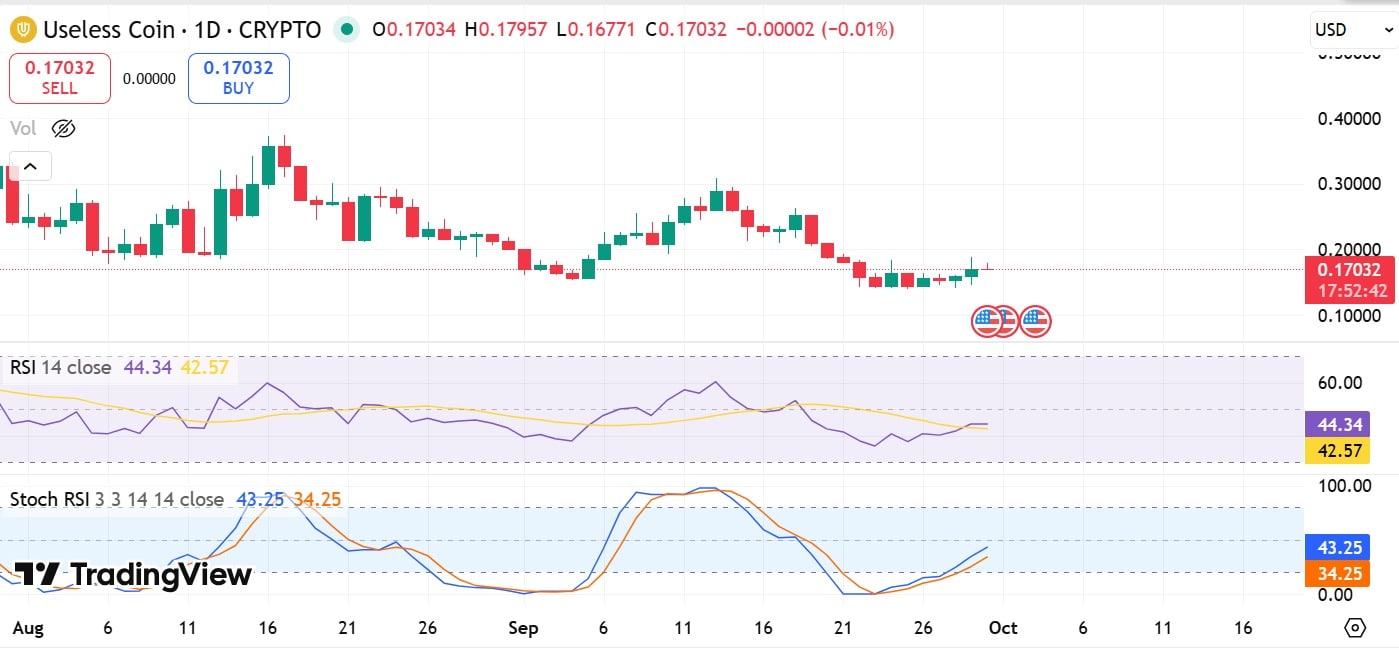Collapse the legend with the chevron arrow
Image resolution: width=1399 pixels, height=656 pixels.
(x=30, y=166)
